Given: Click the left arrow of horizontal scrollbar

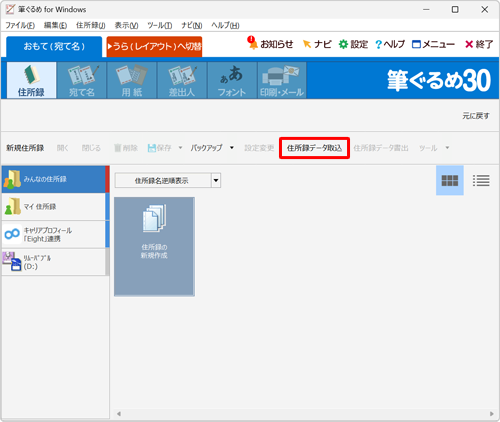Looking at the screenshot, I should [119, 414].
